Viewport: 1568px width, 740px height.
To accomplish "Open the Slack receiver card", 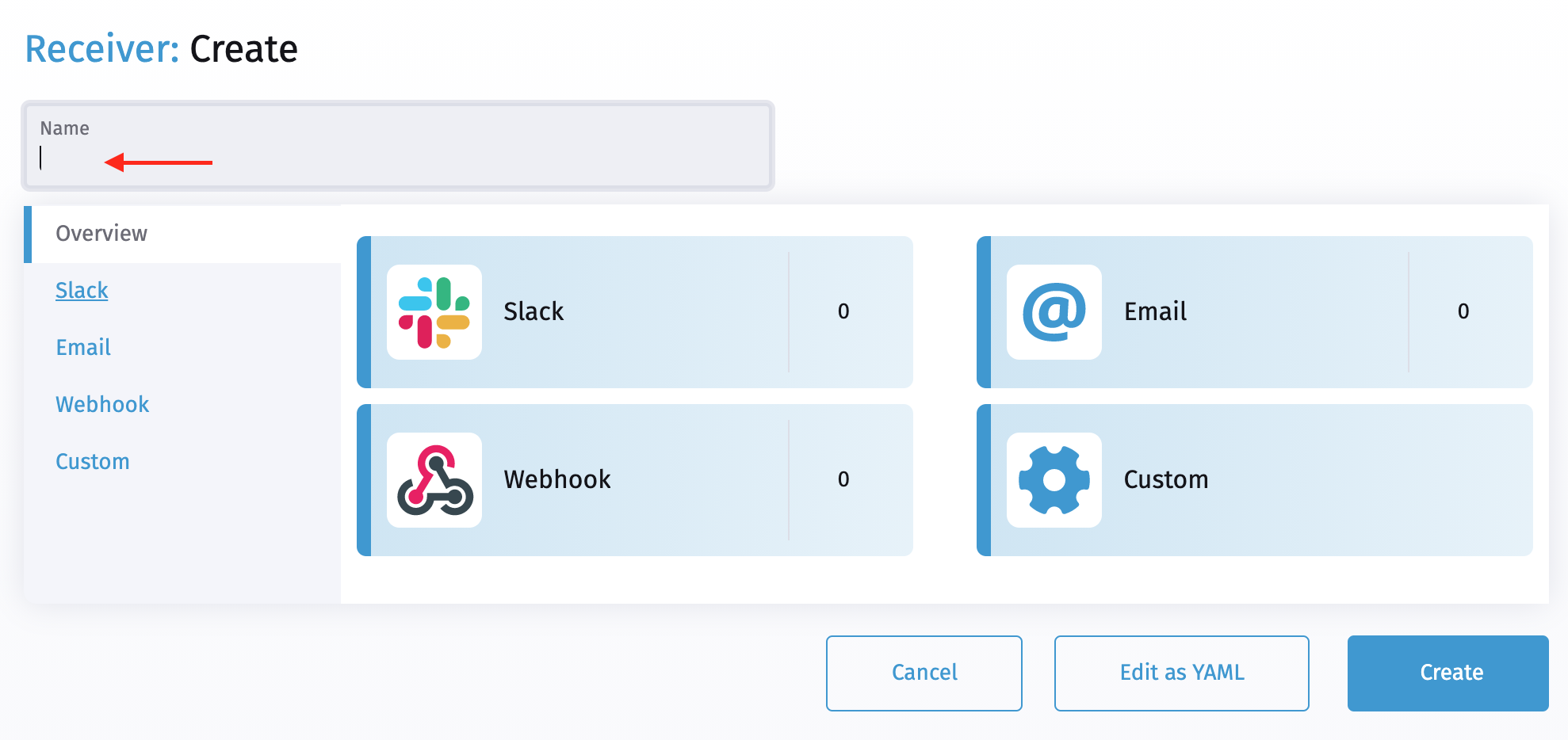I will 634,312.
